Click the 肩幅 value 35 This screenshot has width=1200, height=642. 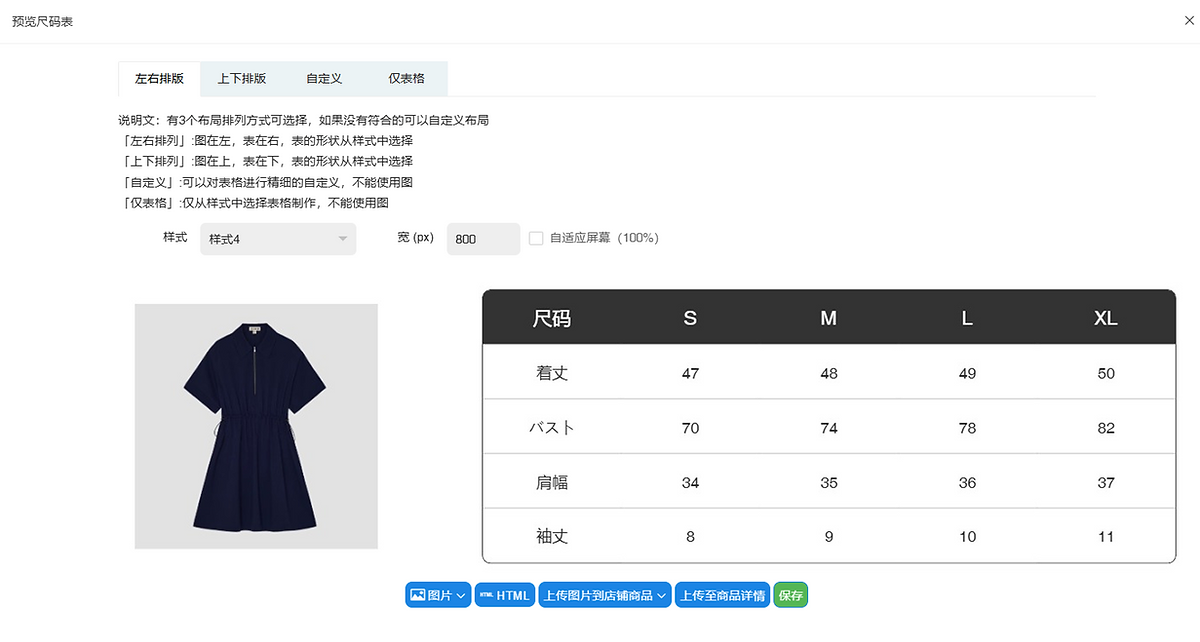828,482
